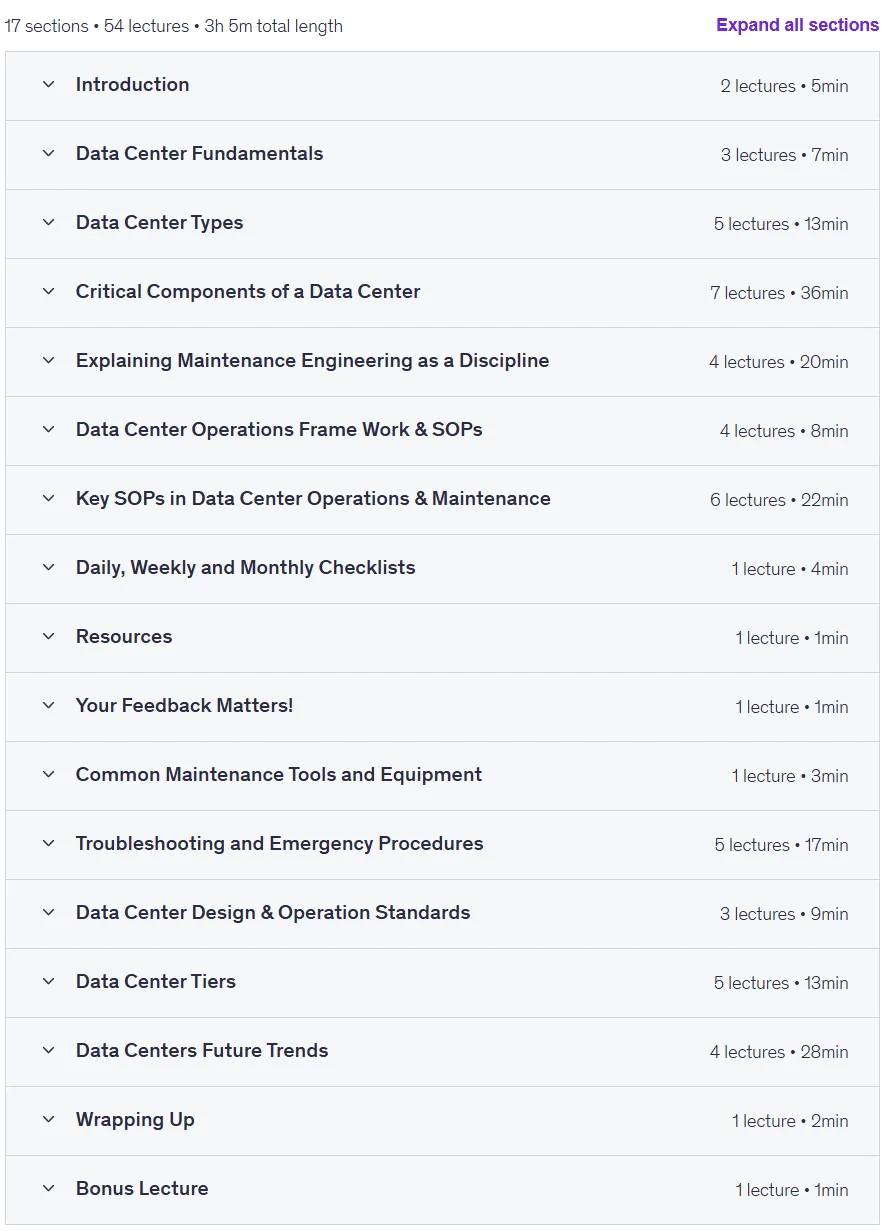884x1231 pixels.
Task: Expand the Data Center Tiers chevron
Action: pyautogui.click(x=48, y=982)
